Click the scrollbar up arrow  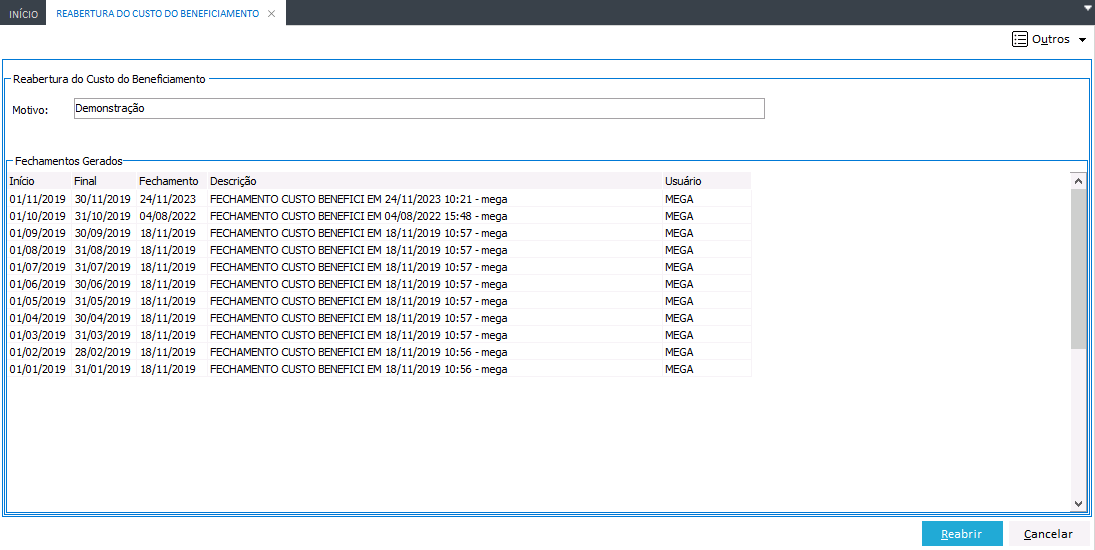click(x=1078, y=181)
